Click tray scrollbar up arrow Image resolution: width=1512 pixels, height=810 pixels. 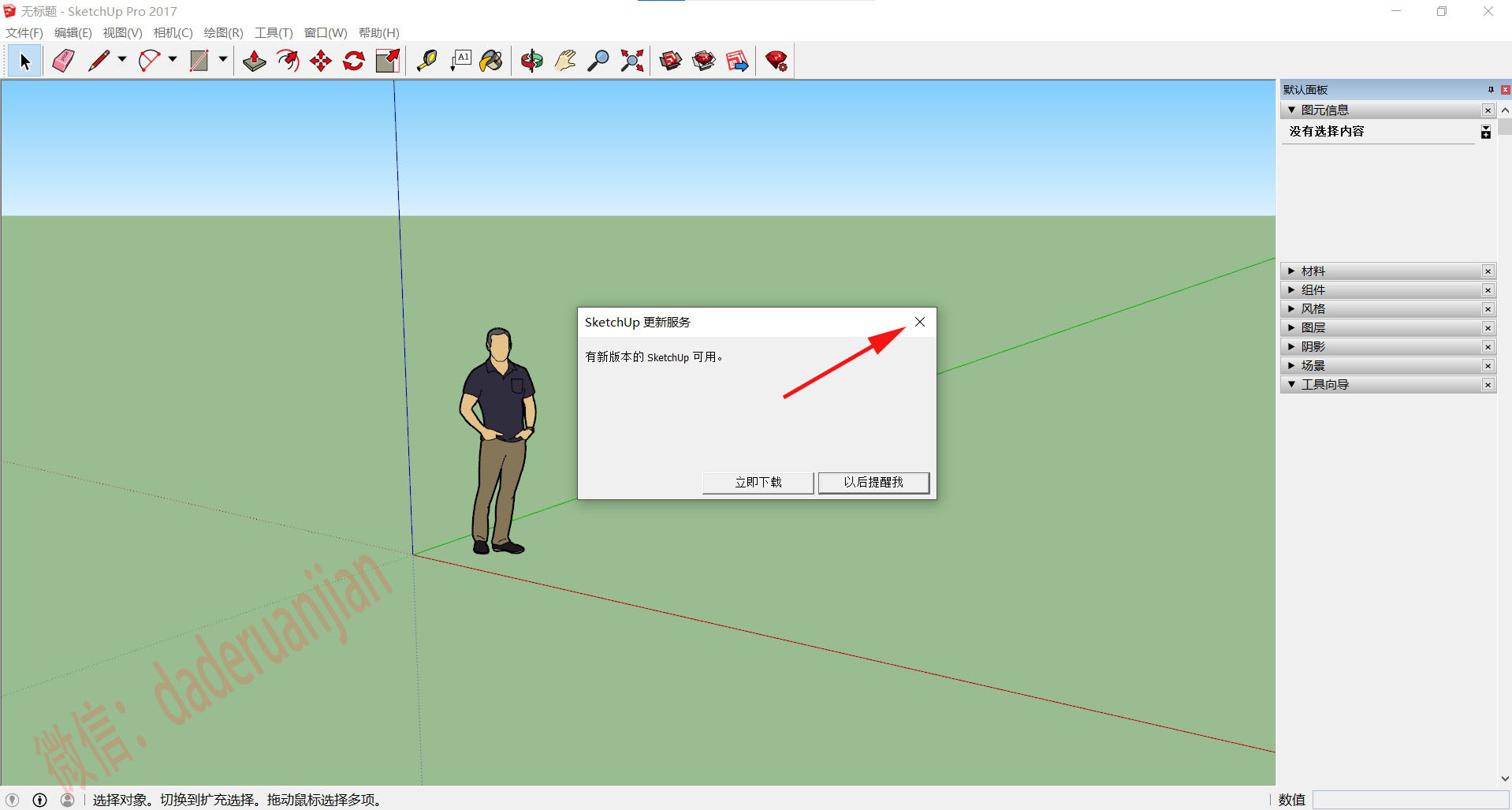click(1505, 110)
